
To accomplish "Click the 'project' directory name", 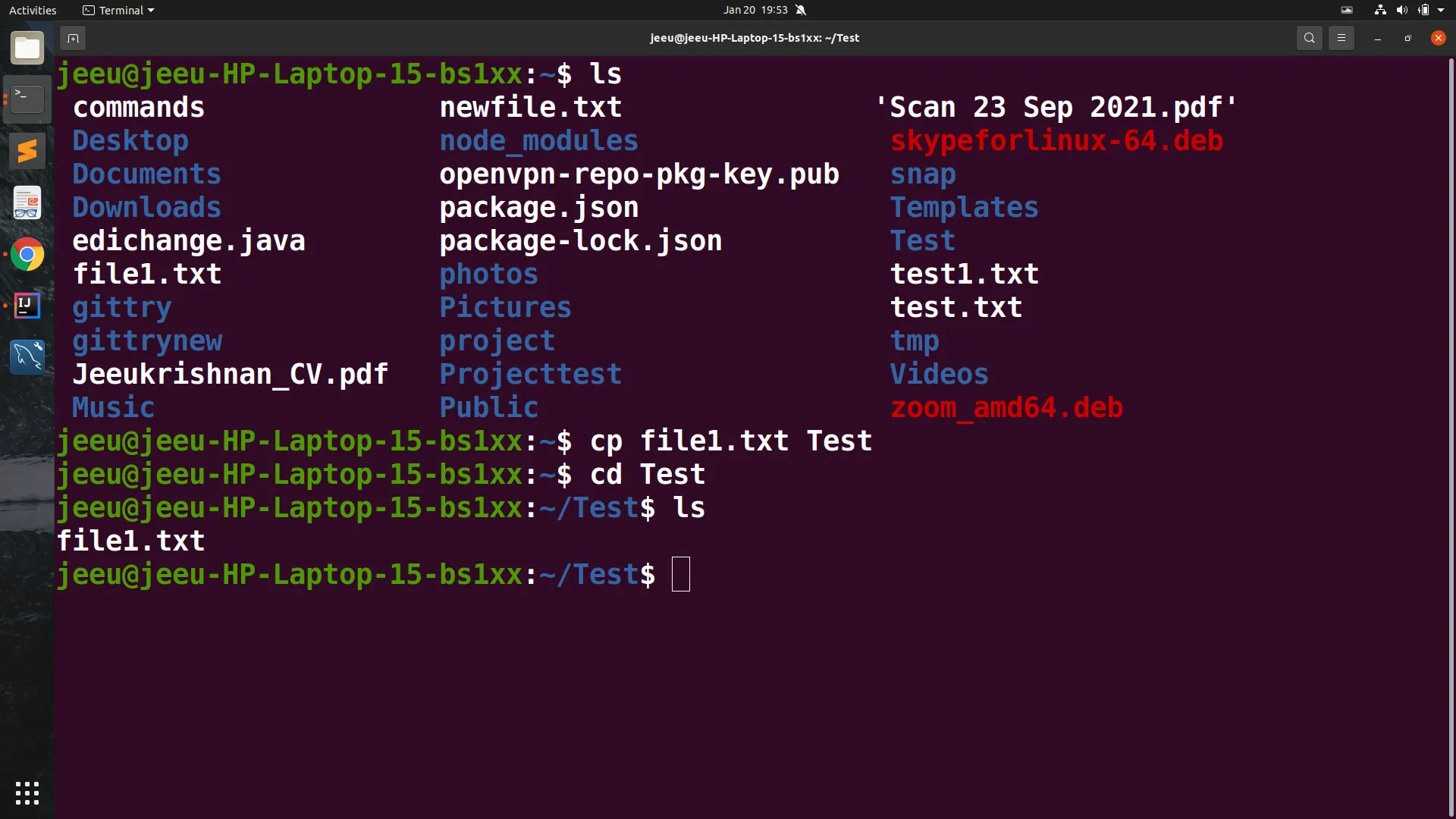I will 497,340.
